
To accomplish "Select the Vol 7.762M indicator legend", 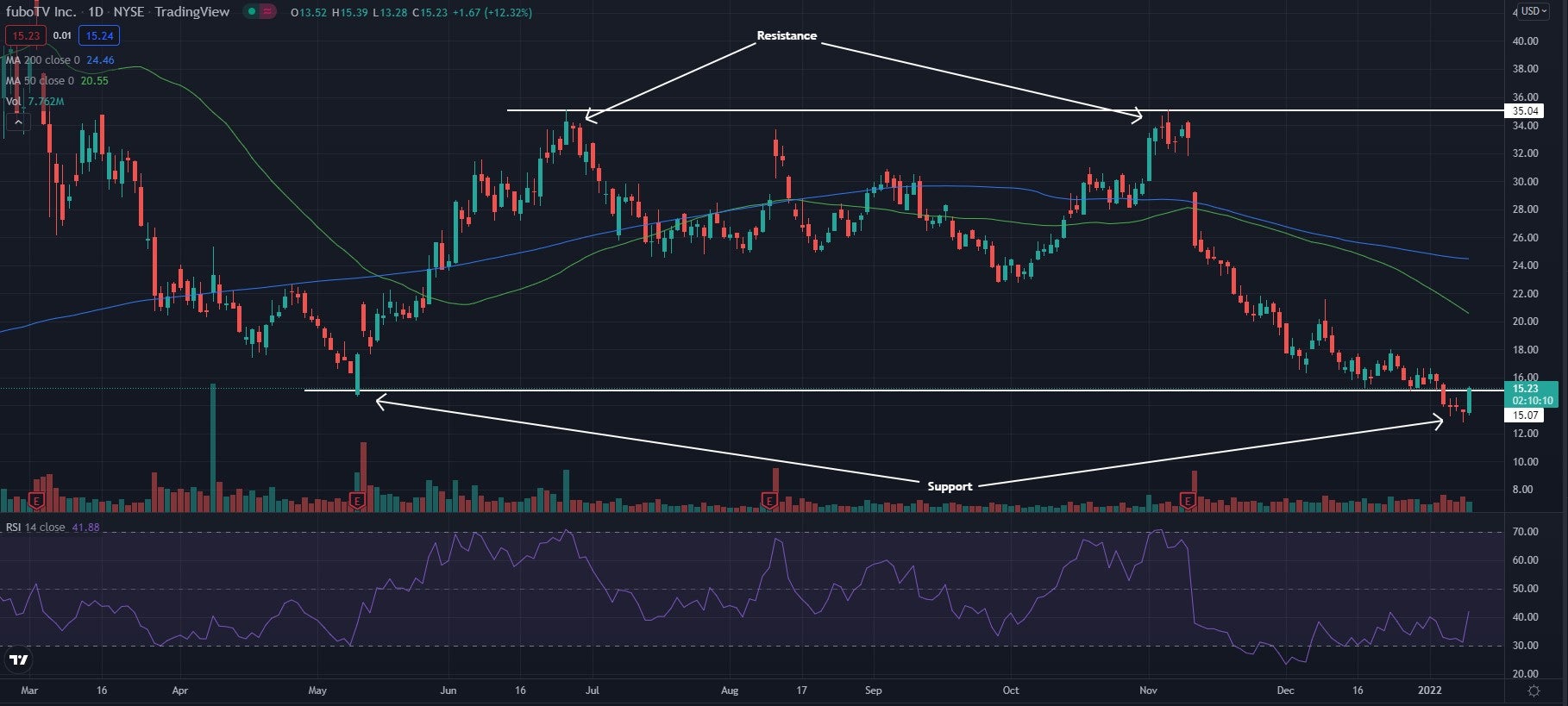I will tap(34, 102).
